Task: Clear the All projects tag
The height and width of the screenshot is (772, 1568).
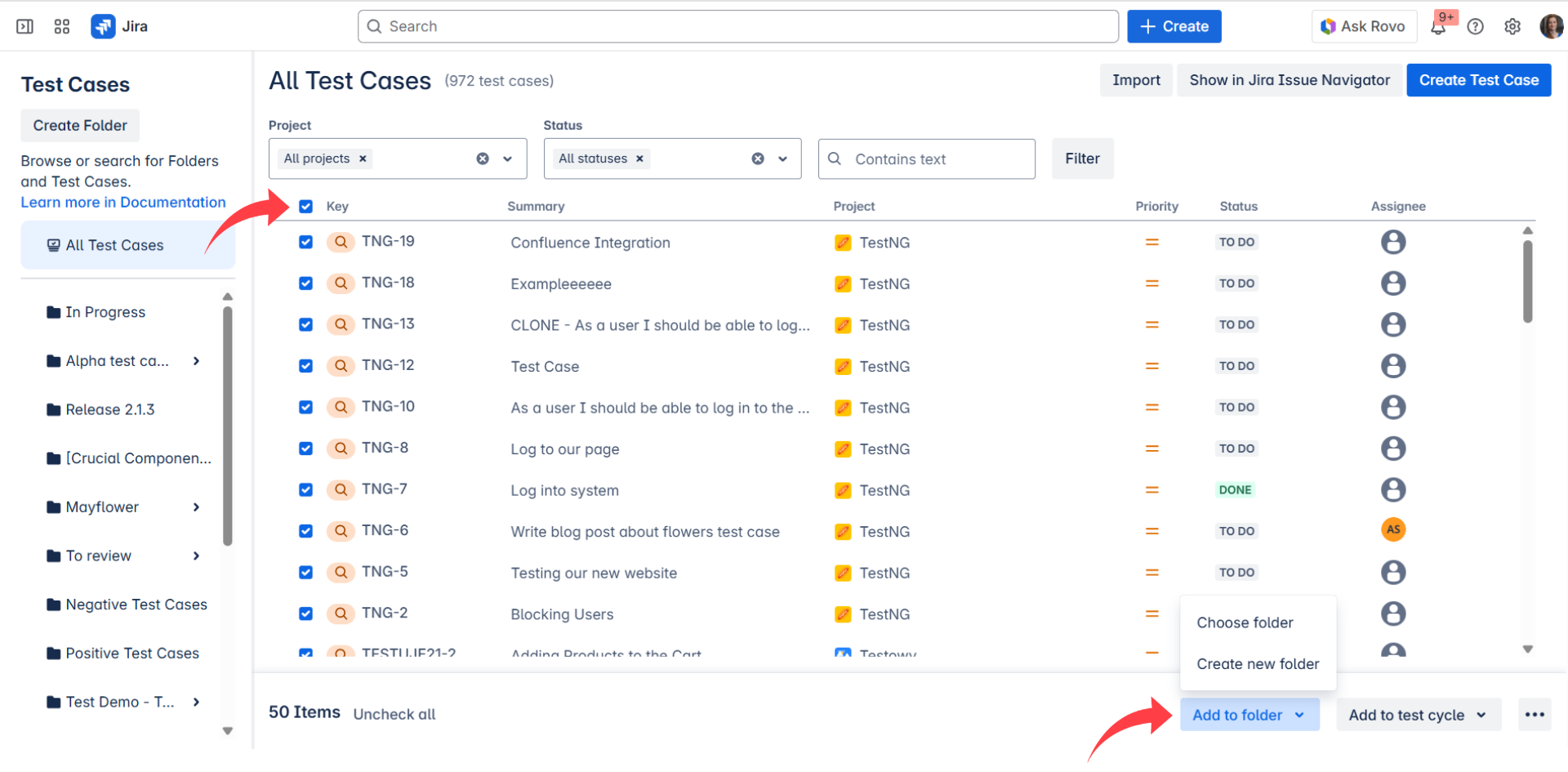Action: point(363,158)
